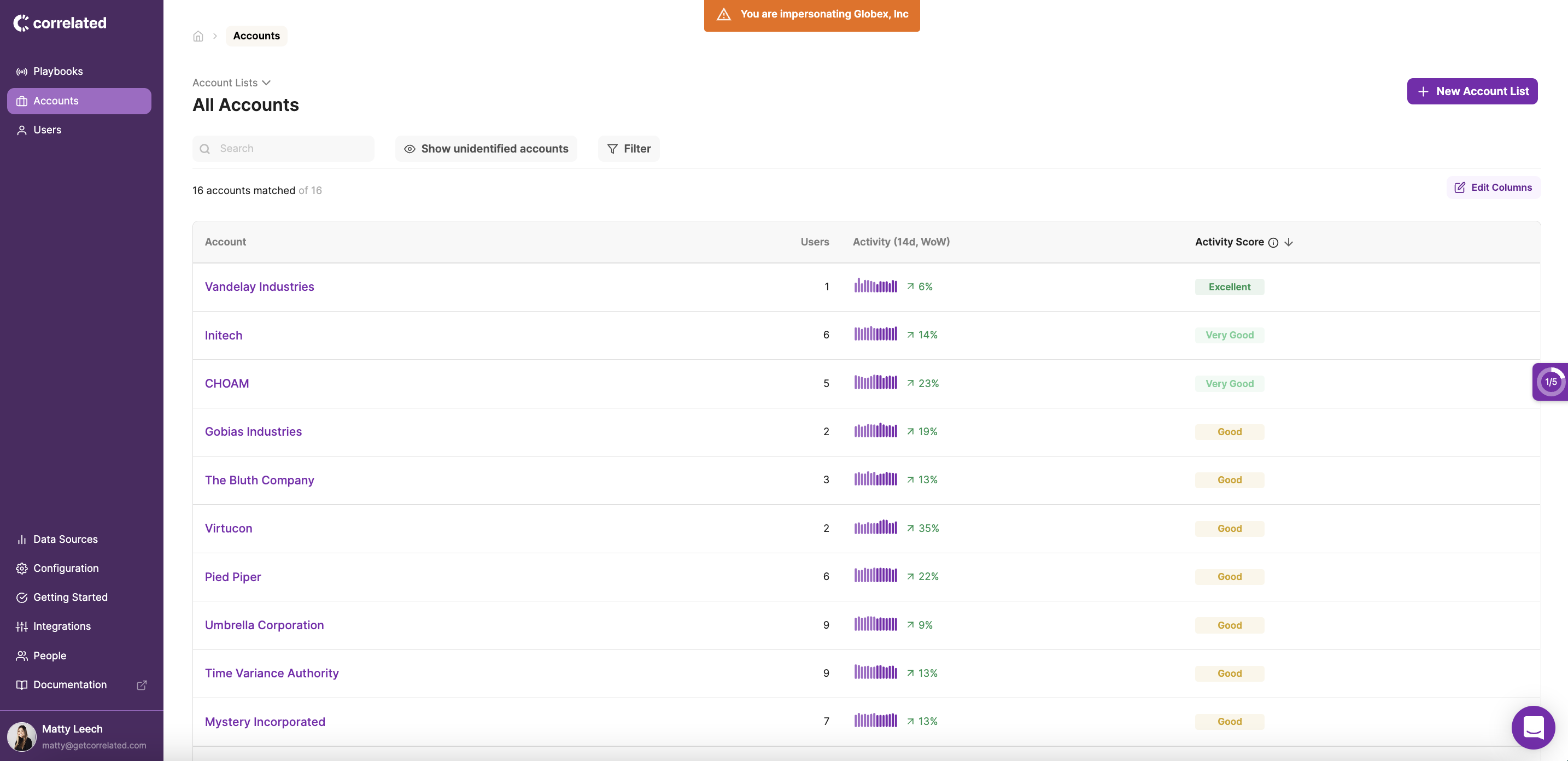Show unidentified accounts toggle

click(x=485, y=149)
